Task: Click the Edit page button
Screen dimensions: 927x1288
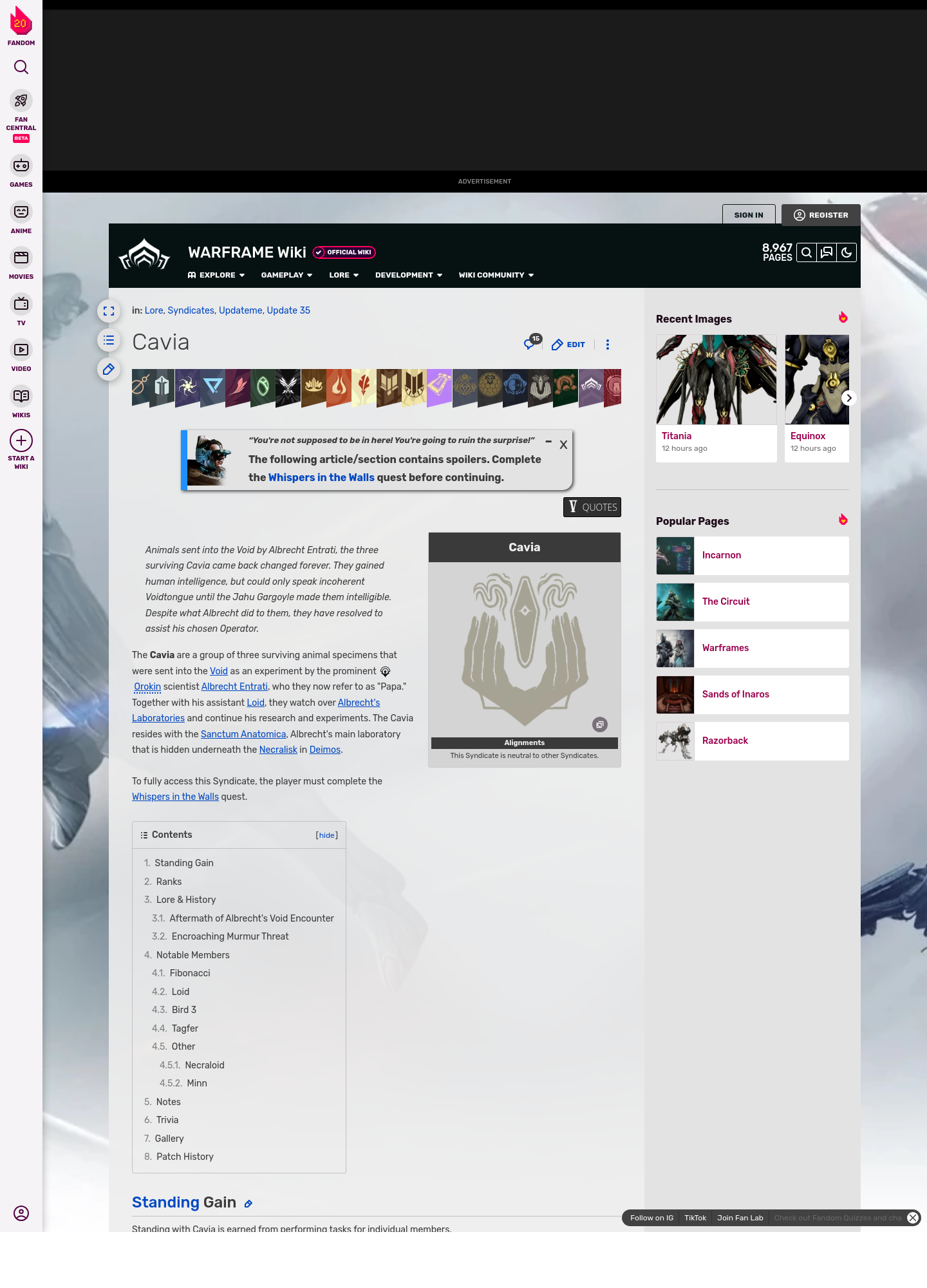Action: tap(568, 345)
